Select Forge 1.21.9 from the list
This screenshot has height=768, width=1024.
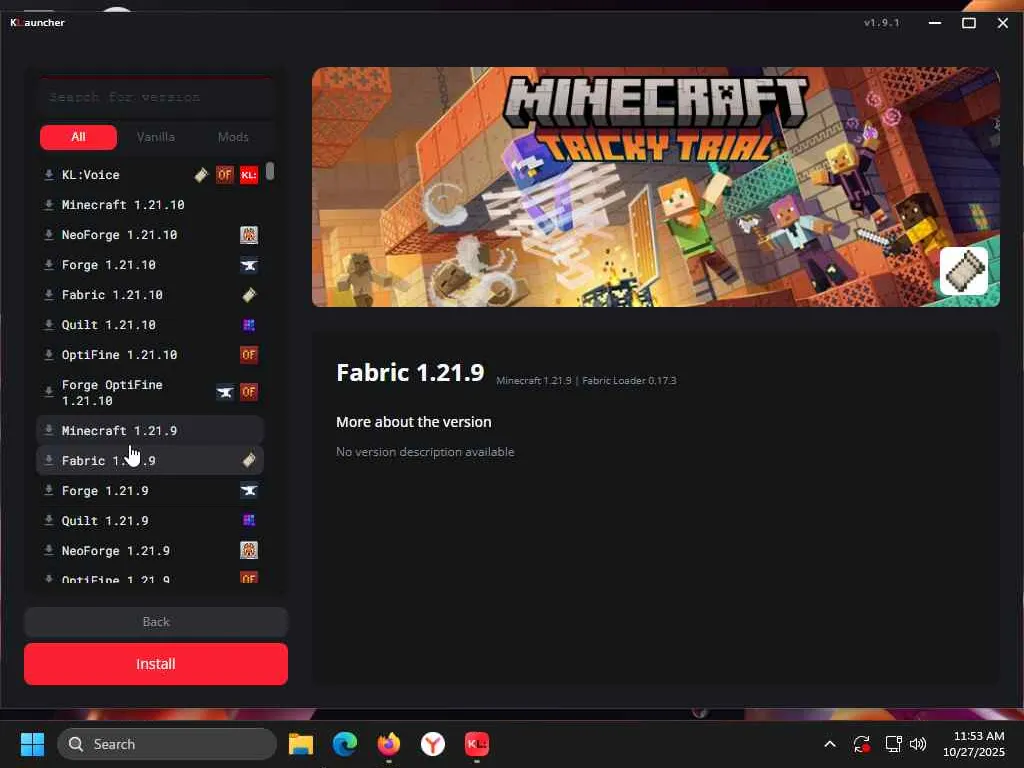(151, 490)
